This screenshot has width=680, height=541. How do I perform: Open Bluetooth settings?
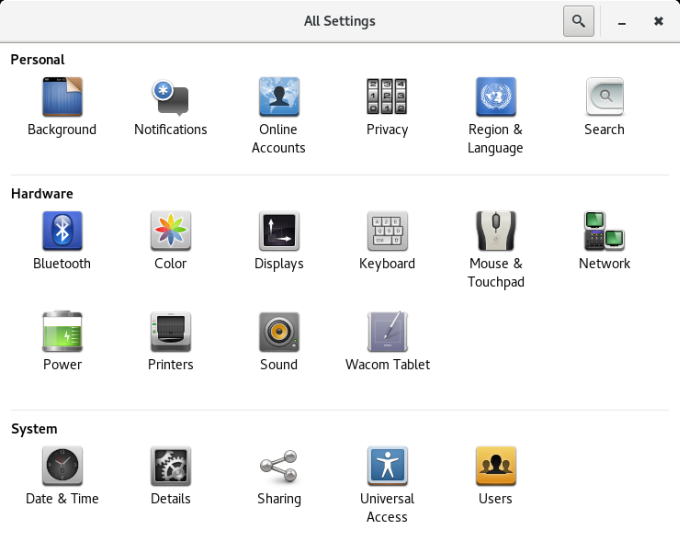[x=62, y=232]
